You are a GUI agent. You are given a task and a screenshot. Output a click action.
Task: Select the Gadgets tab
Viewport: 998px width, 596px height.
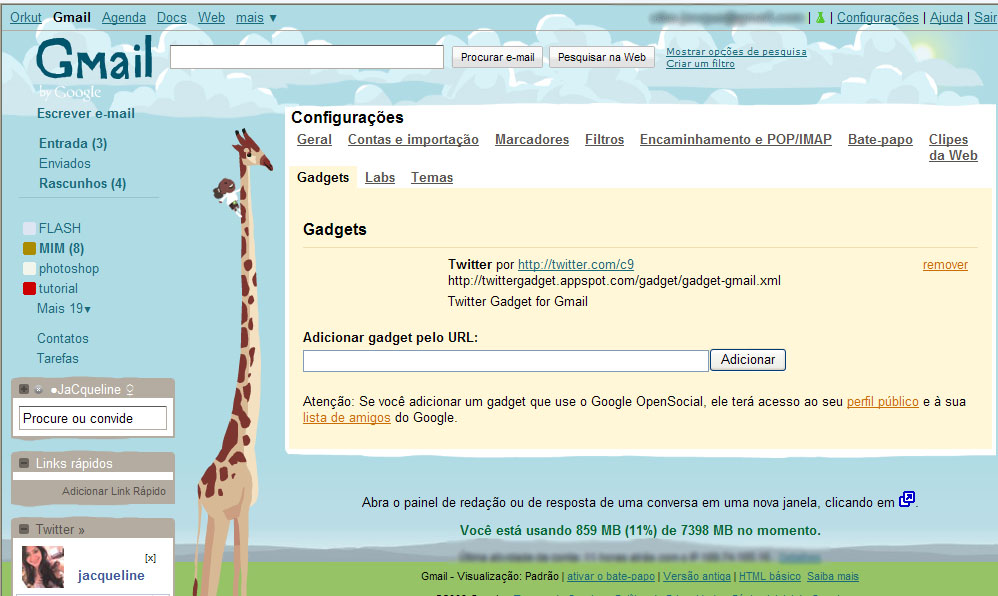(x=323, y=178)
